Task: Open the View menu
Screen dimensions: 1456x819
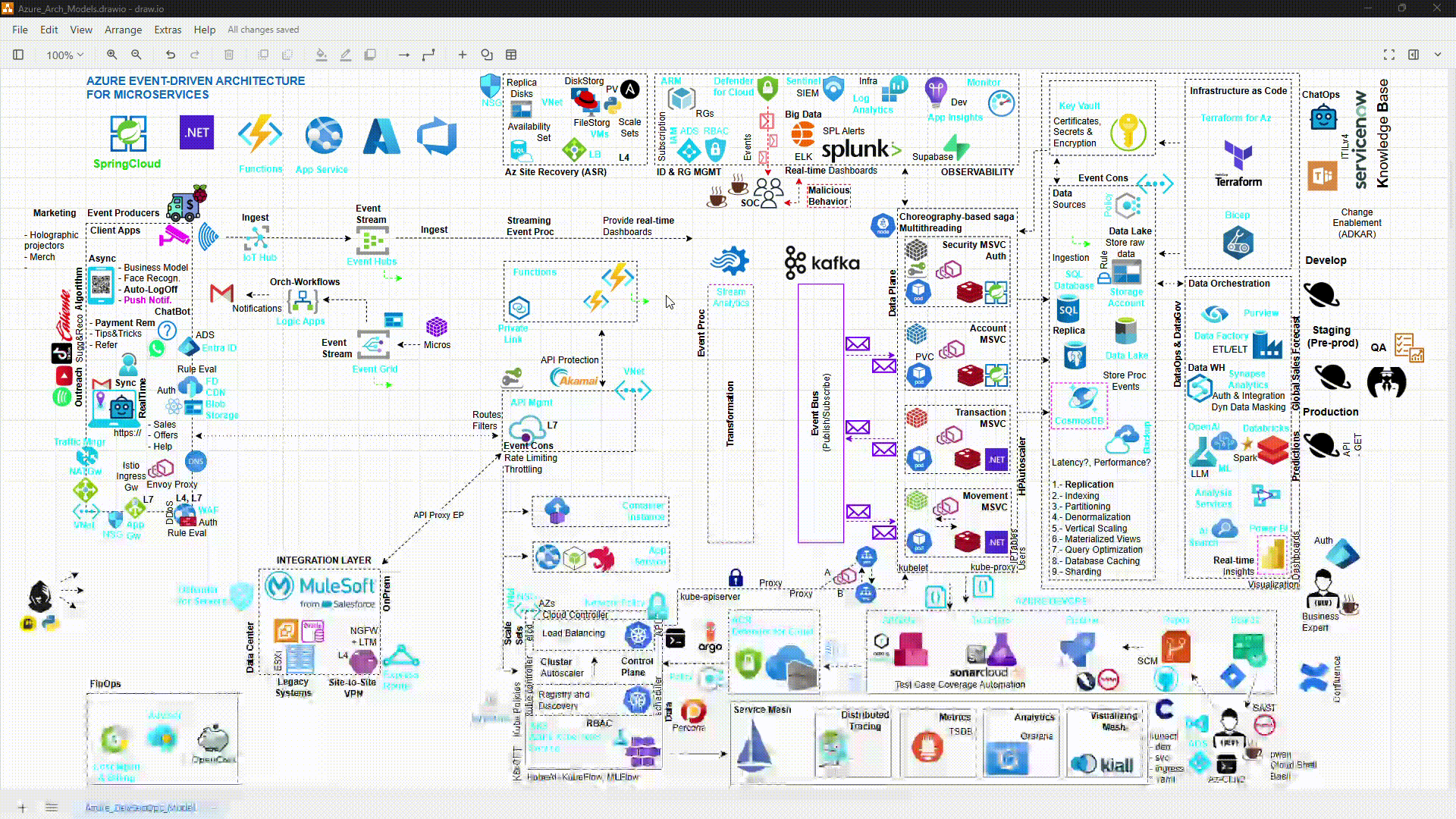Action: click(x=81, y=30)
